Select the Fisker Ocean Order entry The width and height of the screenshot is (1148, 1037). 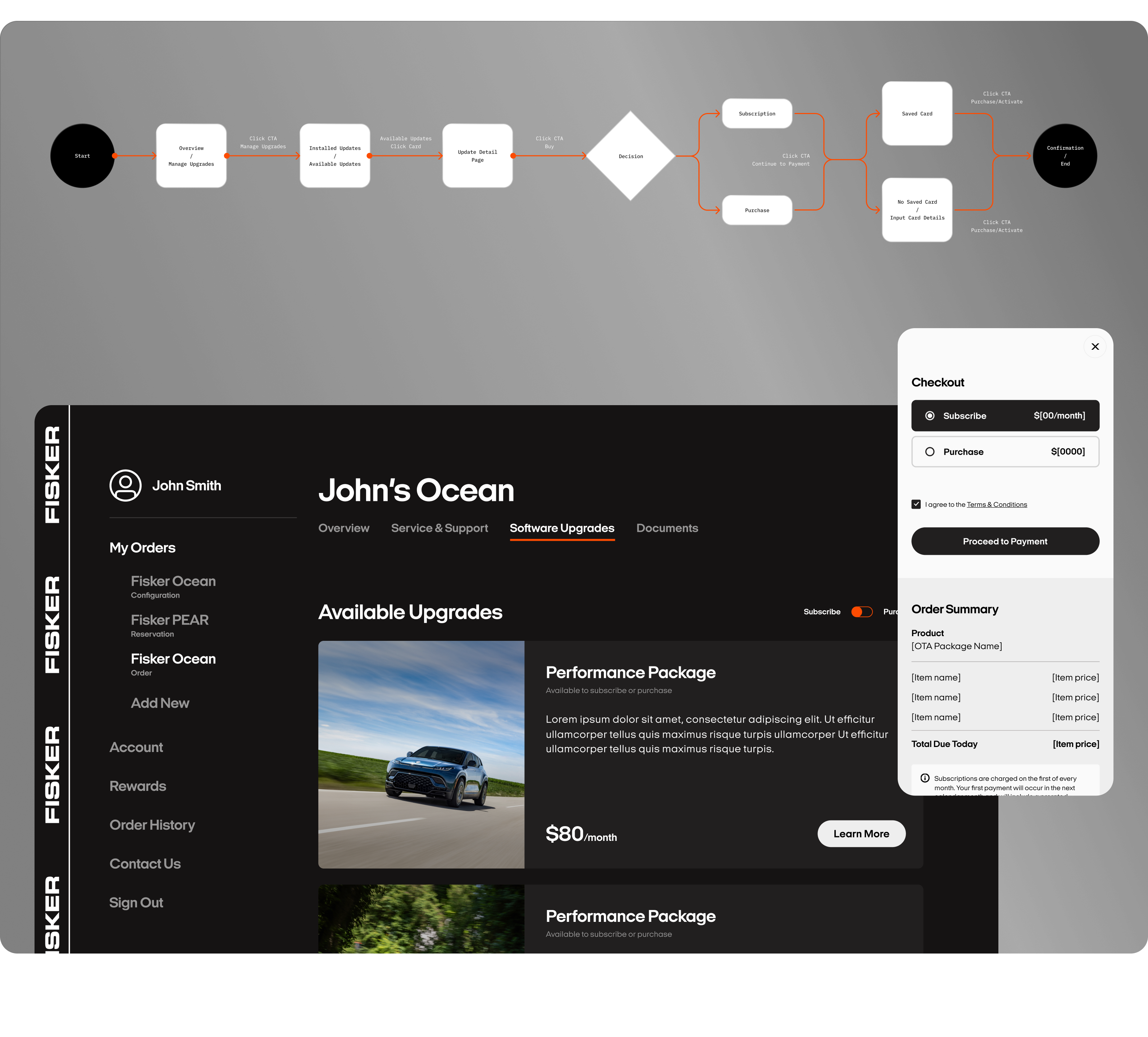(173, 664)
